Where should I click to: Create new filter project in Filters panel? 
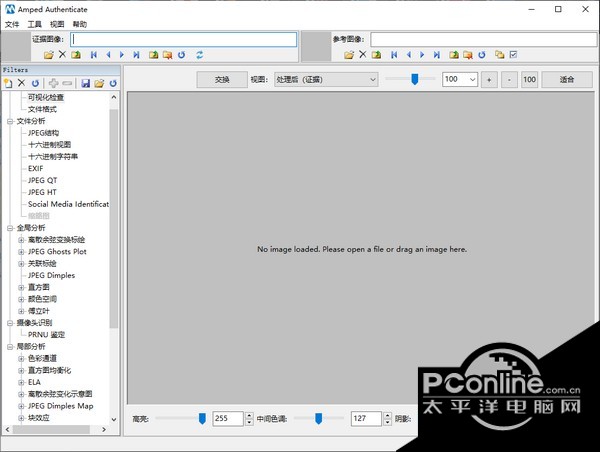pos(8,83)
